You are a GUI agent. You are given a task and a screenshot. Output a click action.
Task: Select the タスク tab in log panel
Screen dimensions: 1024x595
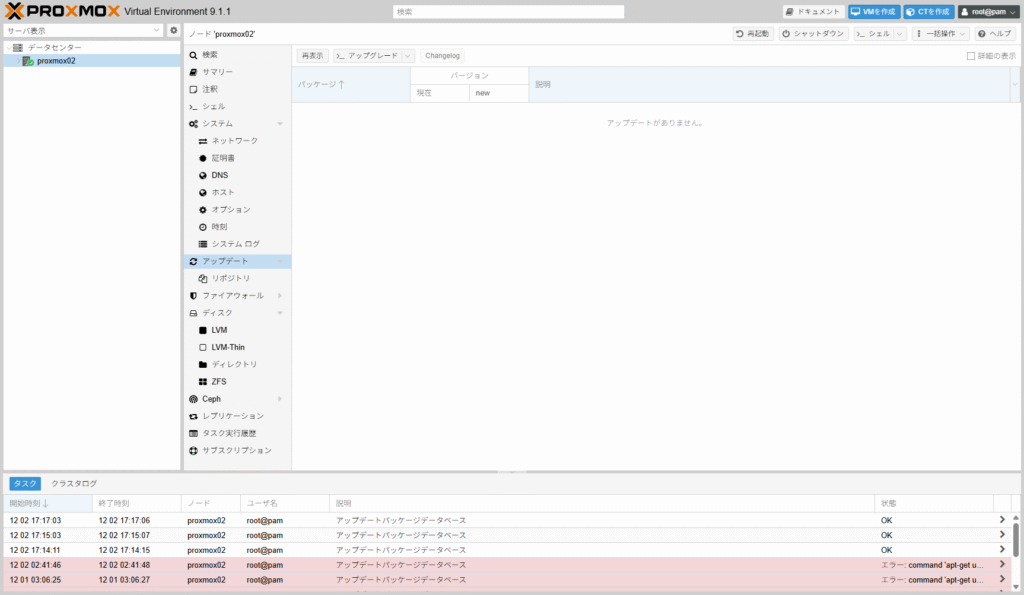25,484
